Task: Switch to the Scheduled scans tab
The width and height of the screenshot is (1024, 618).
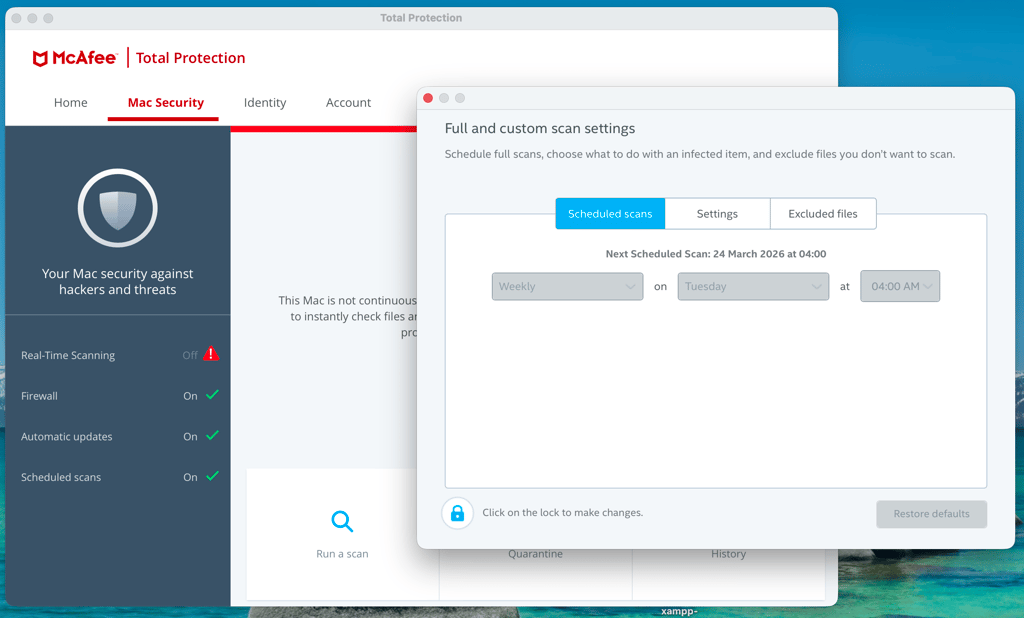Action: (x=610, y=214)
